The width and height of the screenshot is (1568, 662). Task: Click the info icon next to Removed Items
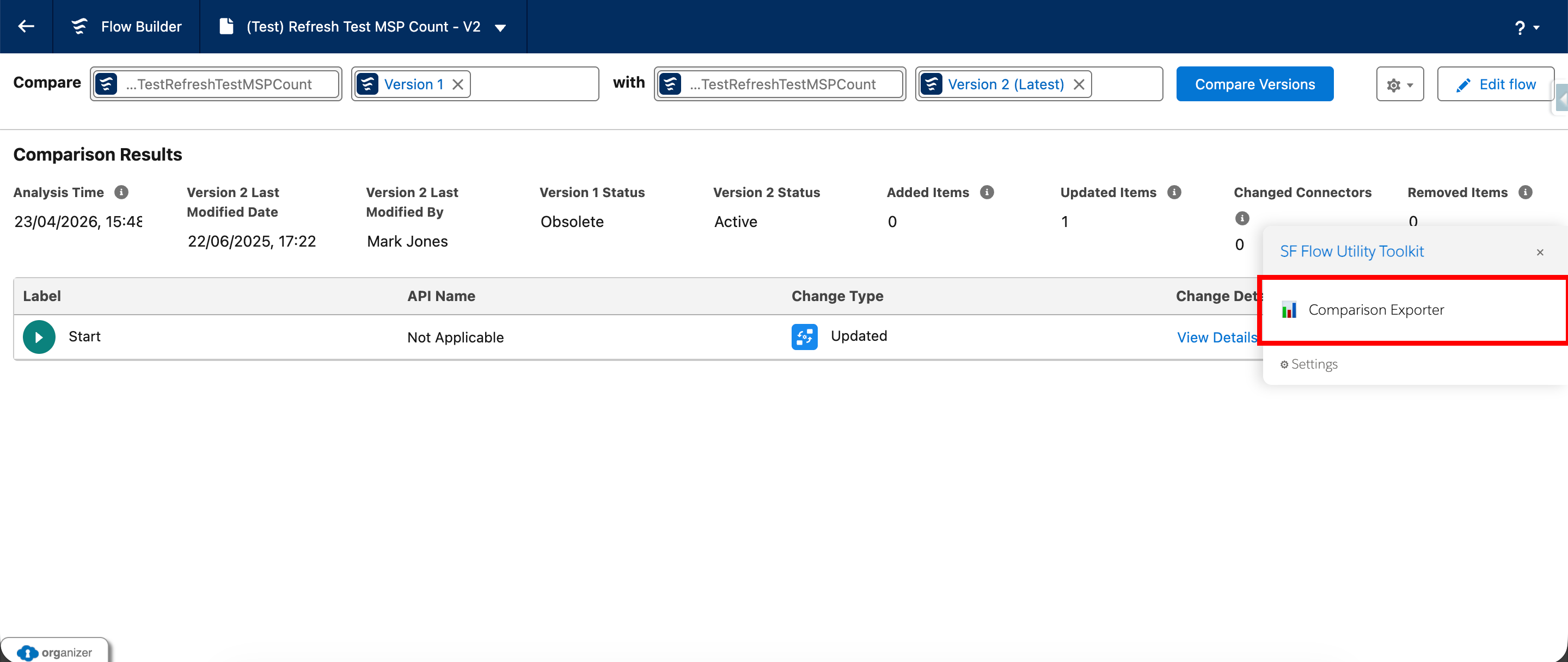click(x=1526, y=192)
